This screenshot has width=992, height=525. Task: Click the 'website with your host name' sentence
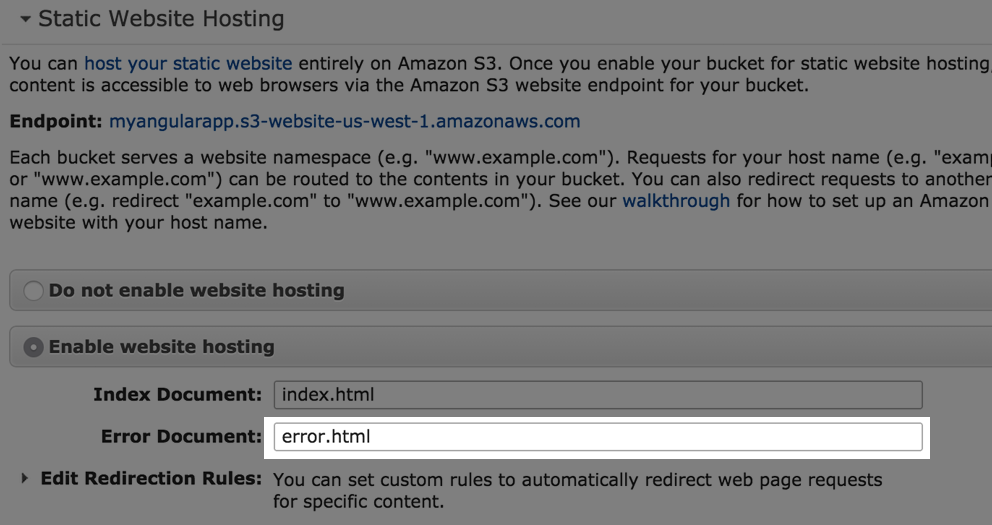(x=138, y=223)
